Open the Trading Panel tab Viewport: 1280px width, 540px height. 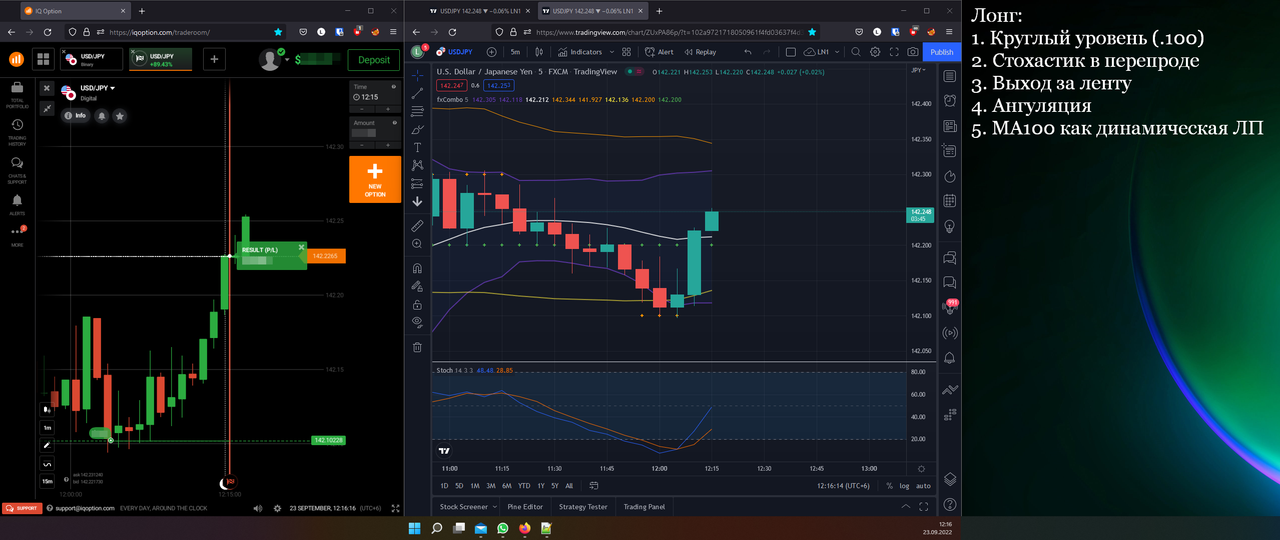click(644, 507)
